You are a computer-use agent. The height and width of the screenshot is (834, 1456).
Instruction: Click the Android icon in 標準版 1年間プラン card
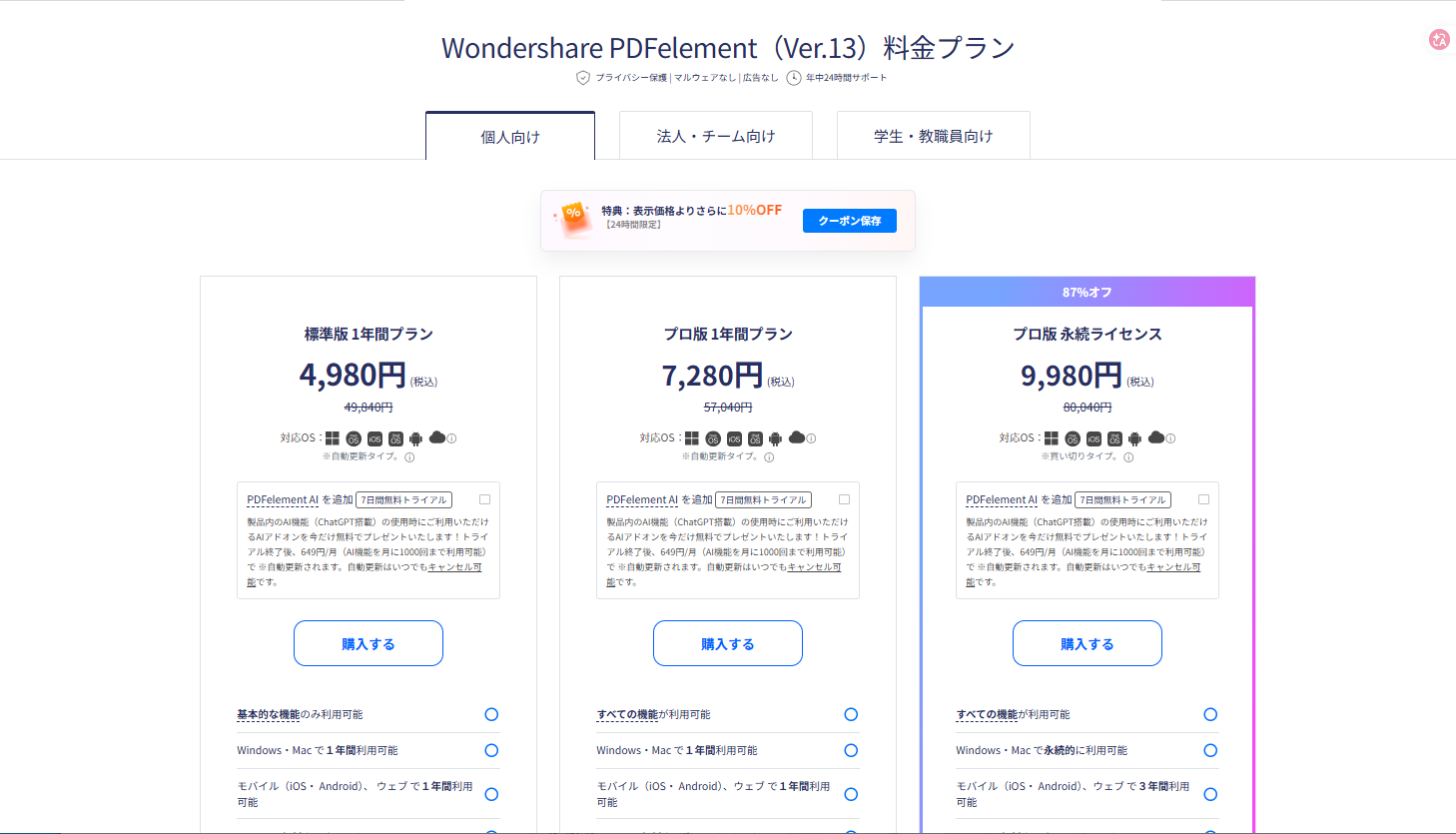point(415,438)
